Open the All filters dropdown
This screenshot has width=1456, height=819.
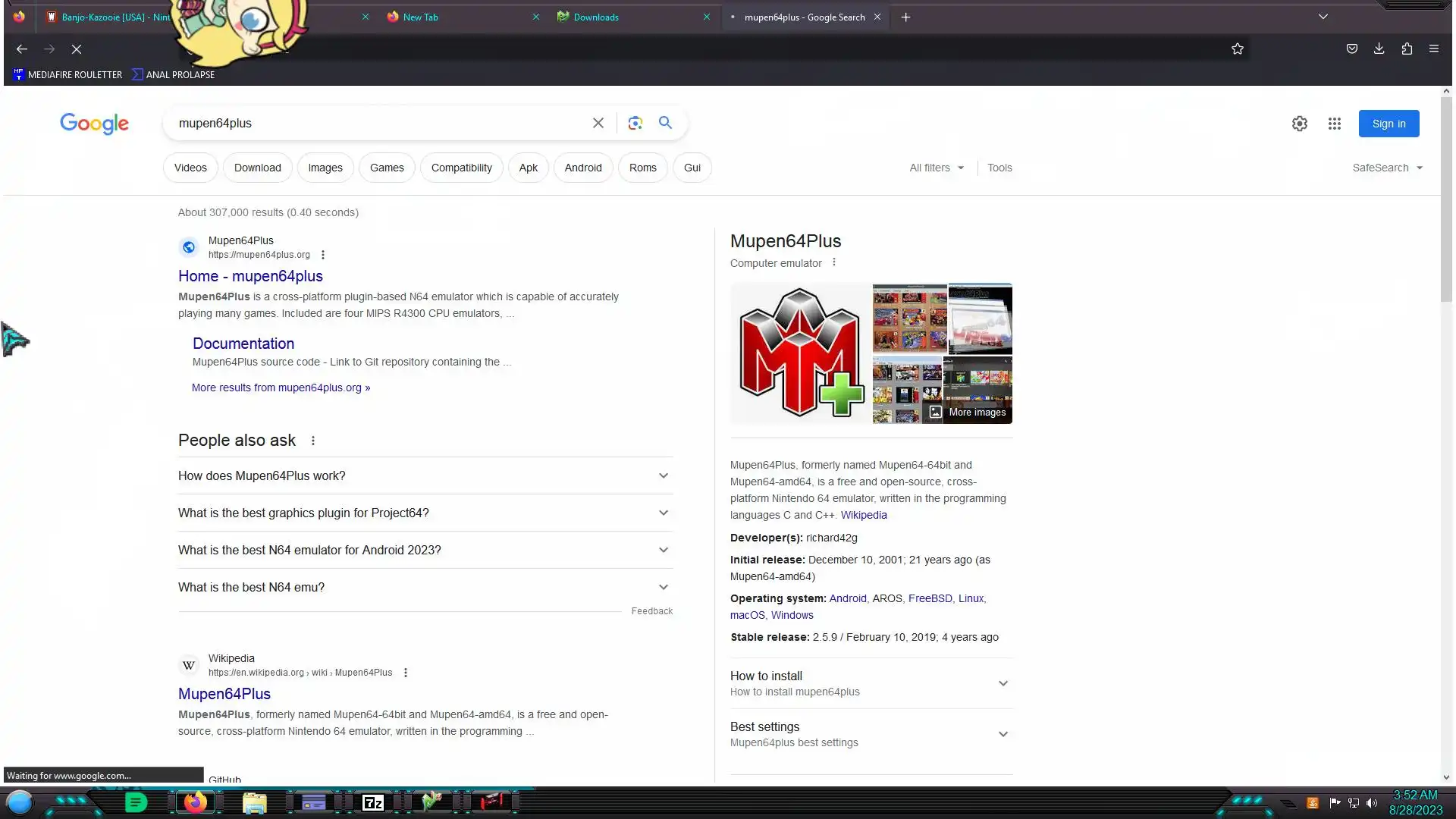point(937,168)
